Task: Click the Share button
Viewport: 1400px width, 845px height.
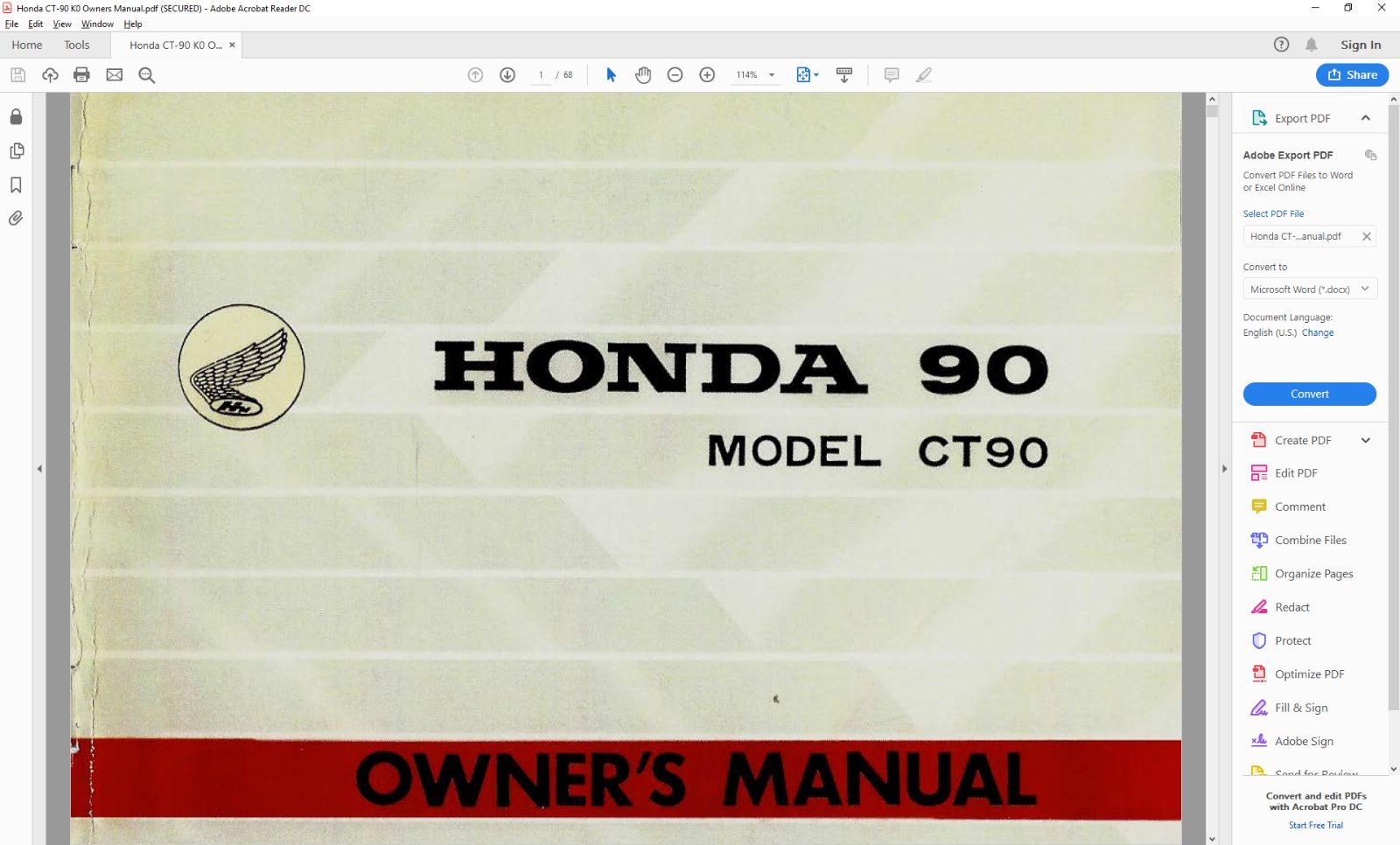Action: (x=1352, y=75)
